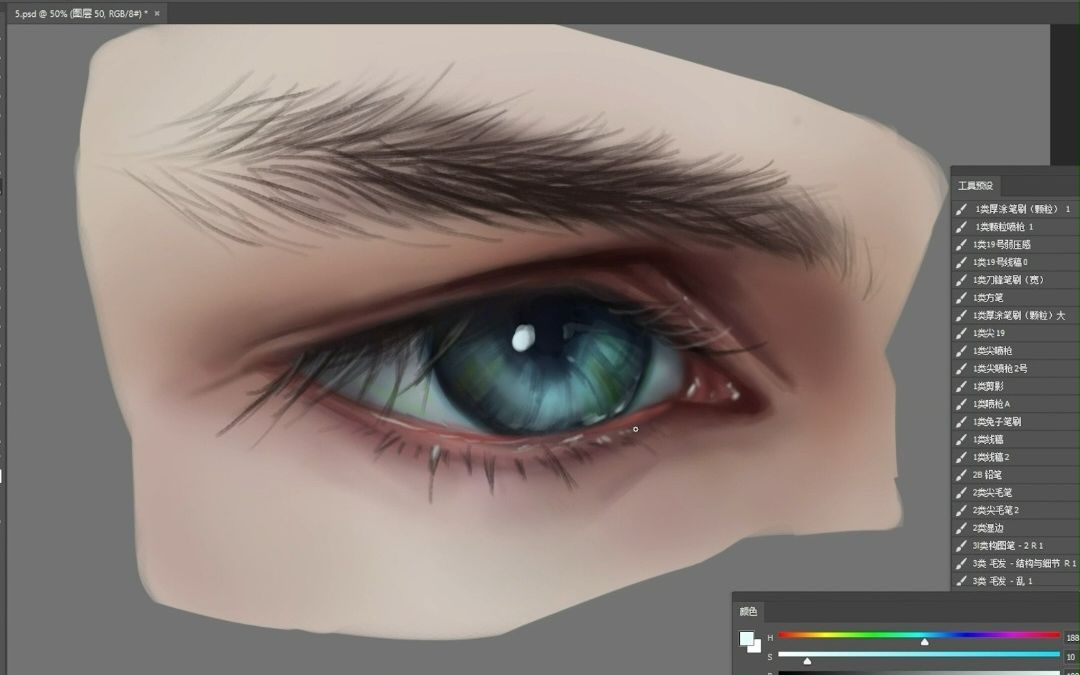
Task: Pick the 1类刀锋笔刷（宽） brush preset
Action: point(1016,280)
